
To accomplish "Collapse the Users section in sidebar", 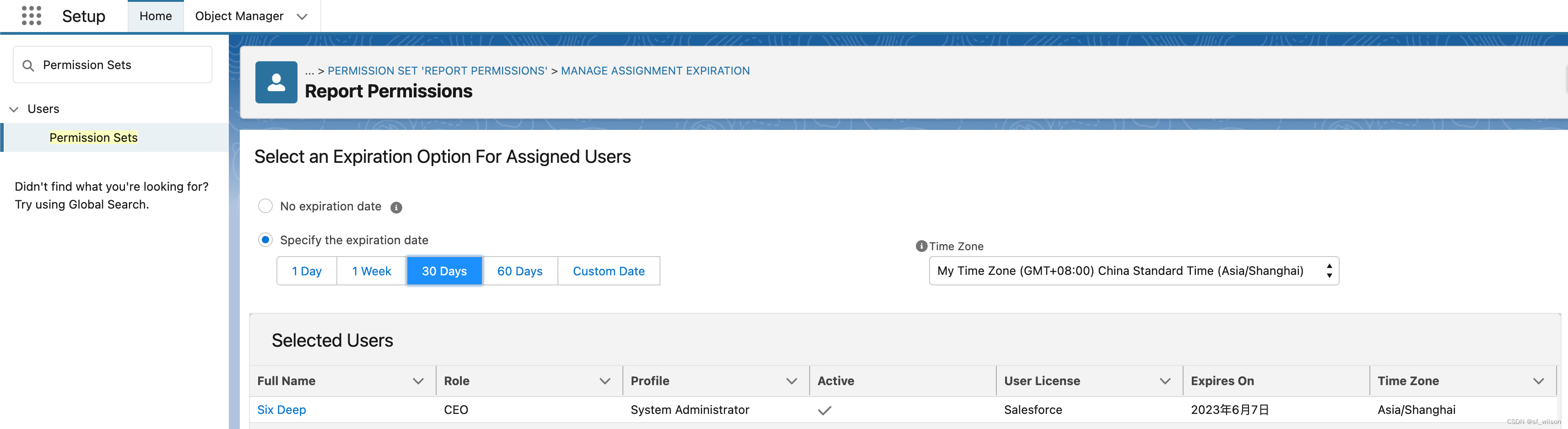I will [x=14, y=109].
